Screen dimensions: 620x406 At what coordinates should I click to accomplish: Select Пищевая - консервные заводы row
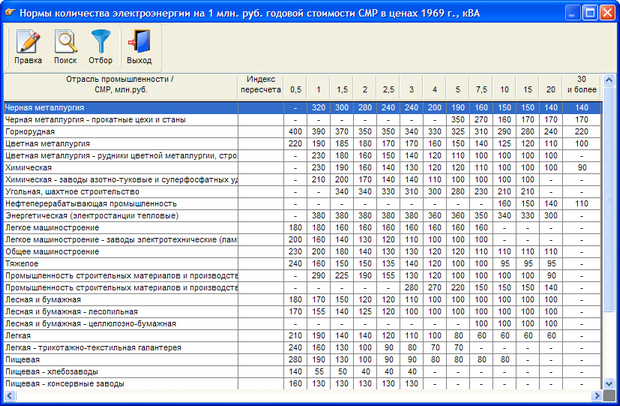[x=302, y=383]
